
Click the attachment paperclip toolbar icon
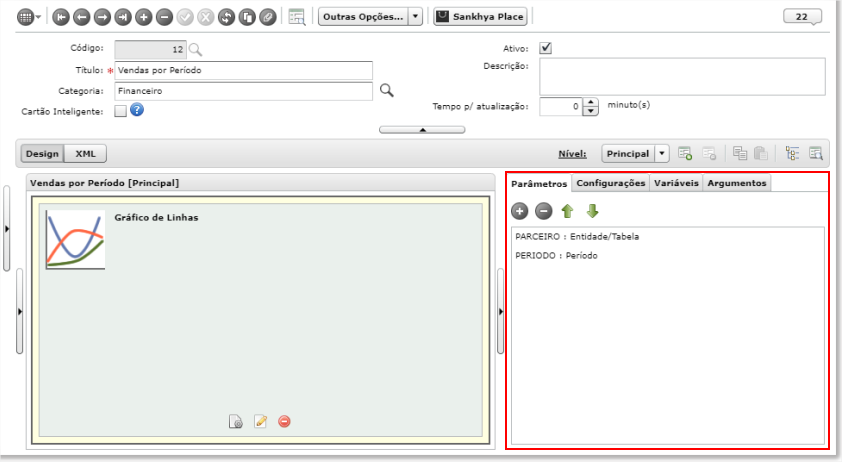267,17
